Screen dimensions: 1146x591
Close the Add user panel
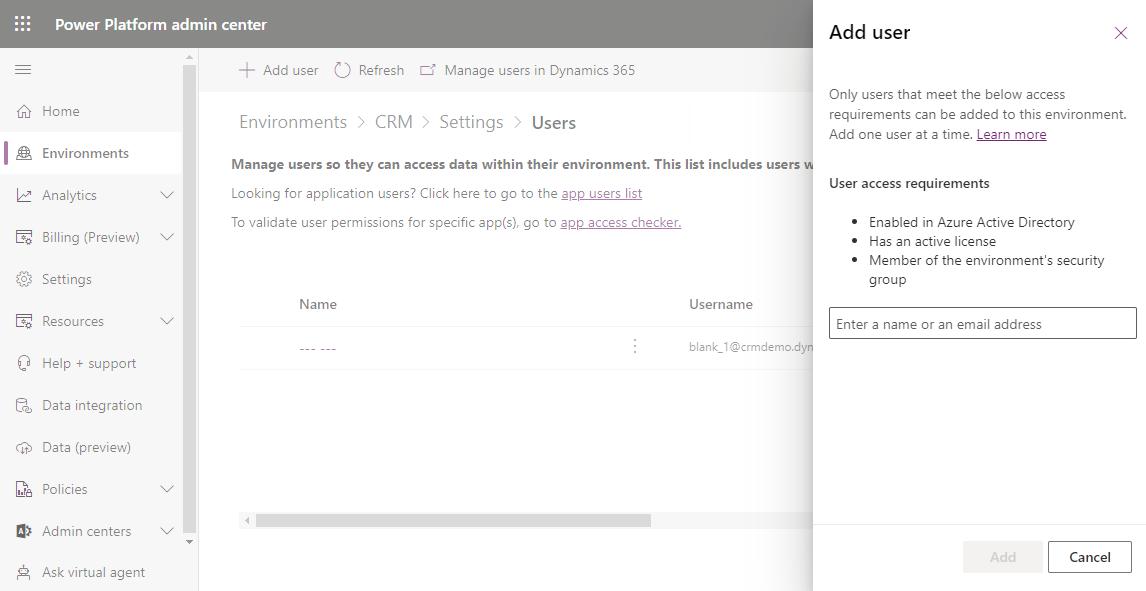(x=1120, y=33)
